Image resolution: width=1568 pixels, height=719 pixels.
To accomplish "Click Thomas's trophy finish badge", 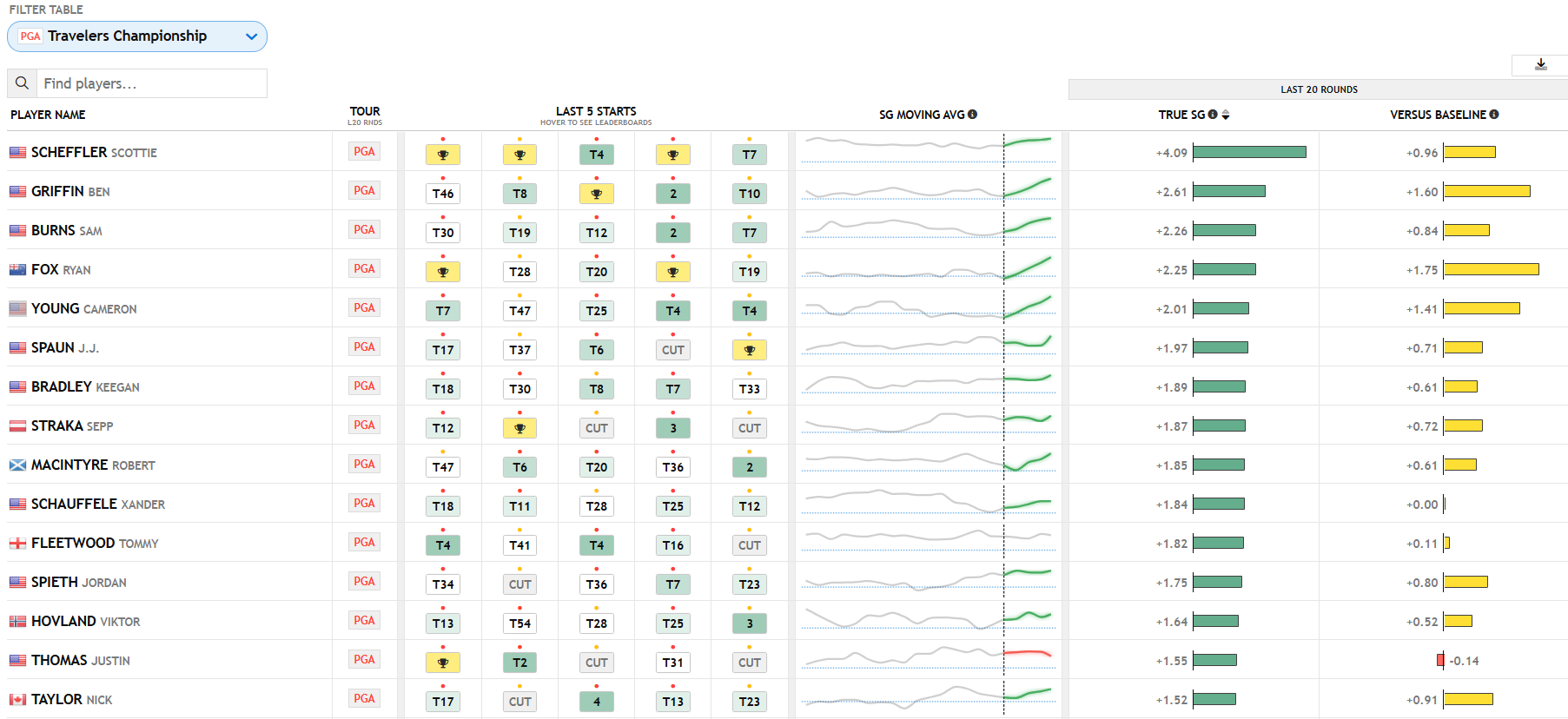I will tap(443, 663).
